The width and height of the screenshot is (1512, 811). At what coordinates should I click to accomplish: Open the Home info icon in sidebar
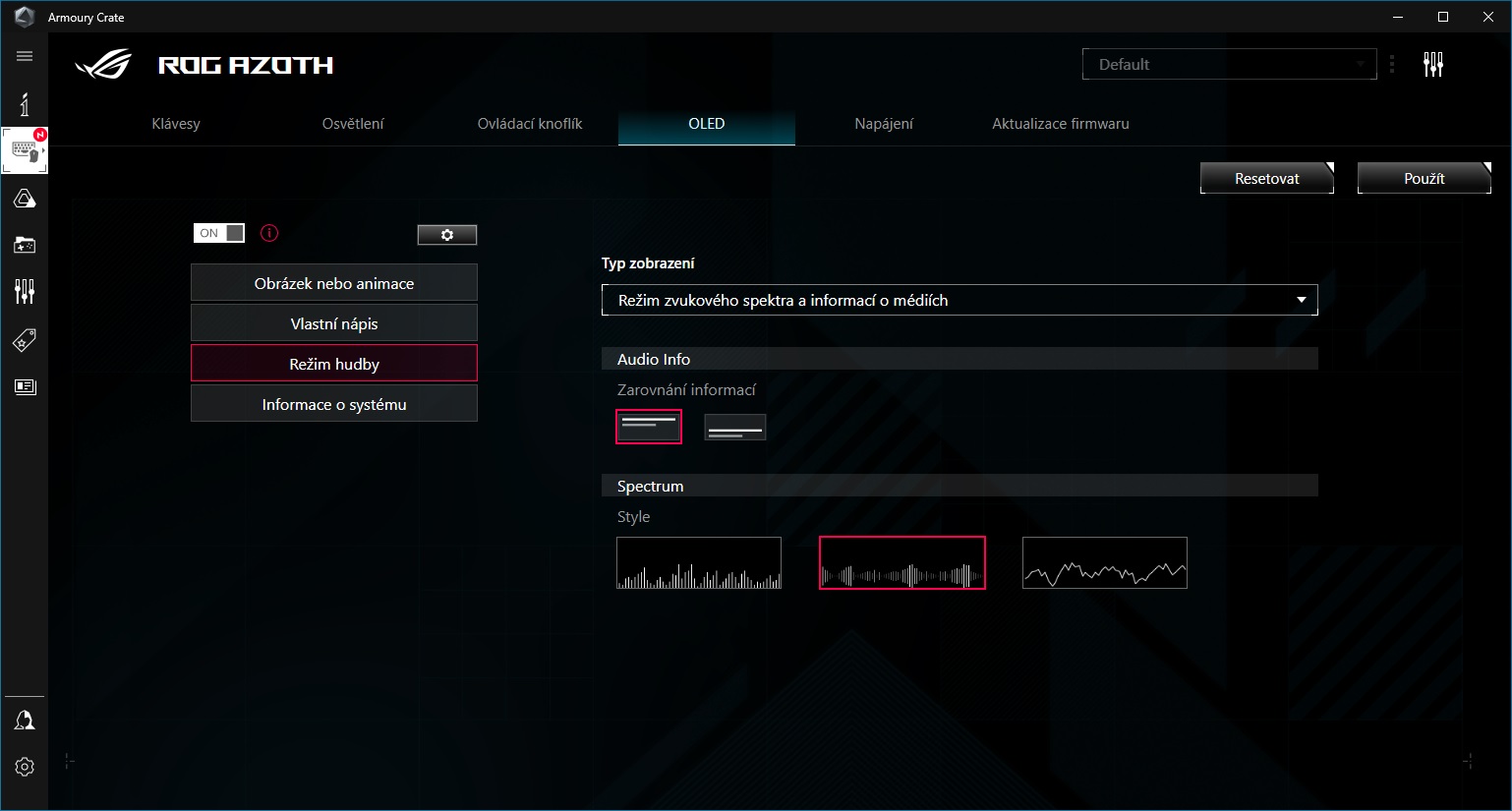25,104
